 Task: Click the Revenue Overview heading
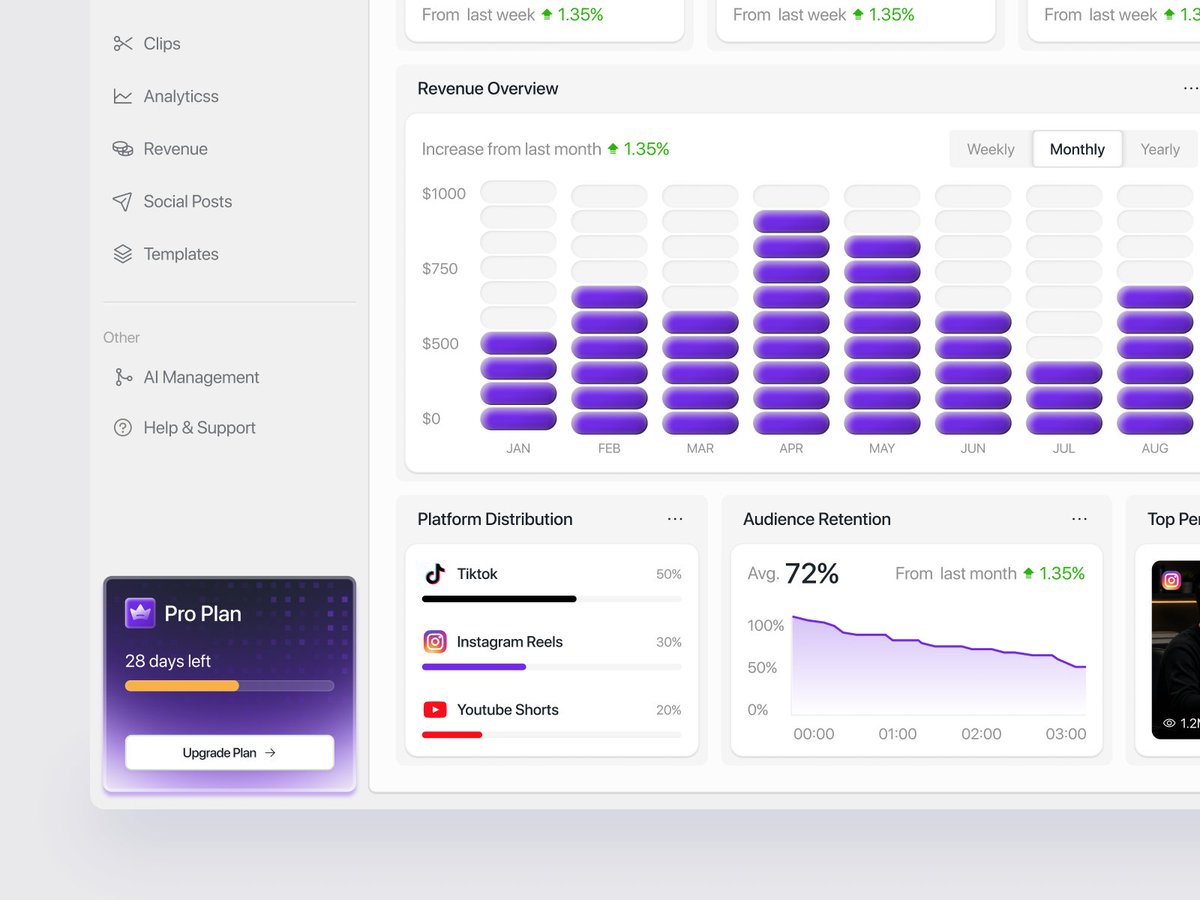[488, 89]
